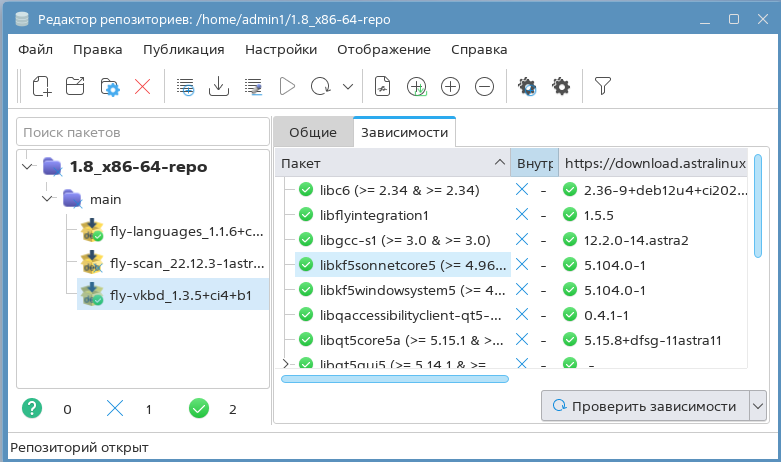Viewport: 781px width, 462px height.
Task: Click the Поиск пакетов search field
Action: click(142, 132)
